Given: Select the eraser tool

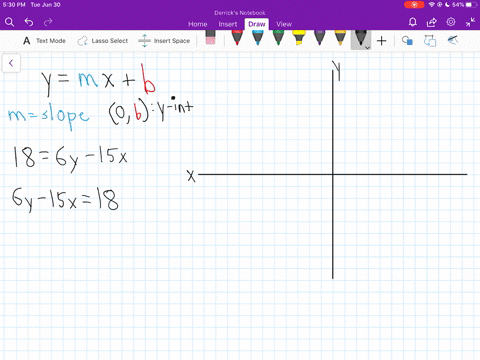Looking at the screenshot, I should click(x=210, y=37).
